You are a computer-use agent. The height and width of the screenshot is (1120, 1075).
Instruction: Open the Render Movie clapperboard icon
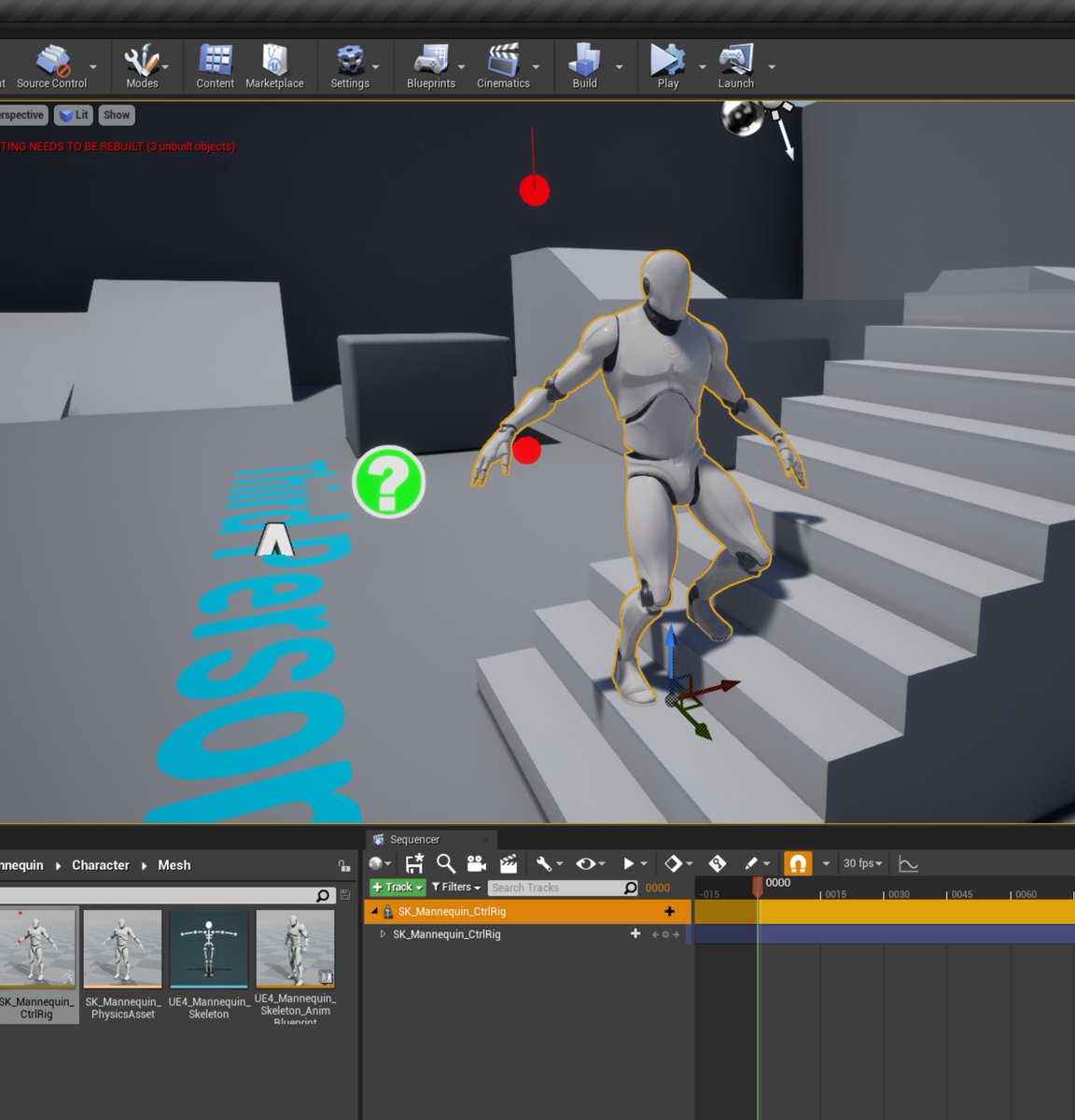[508, 862]
